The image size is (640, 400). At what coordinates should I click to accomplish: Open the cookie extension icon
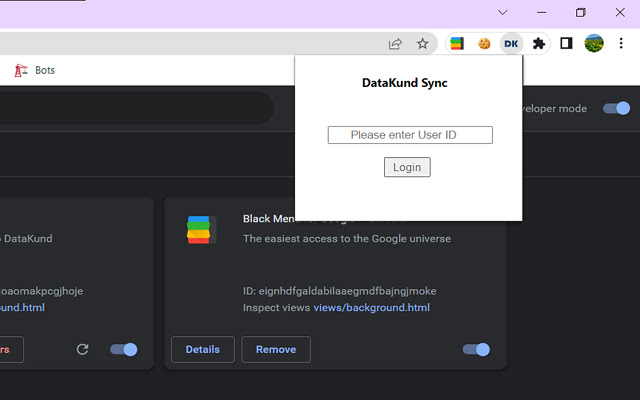click(484, 44)
